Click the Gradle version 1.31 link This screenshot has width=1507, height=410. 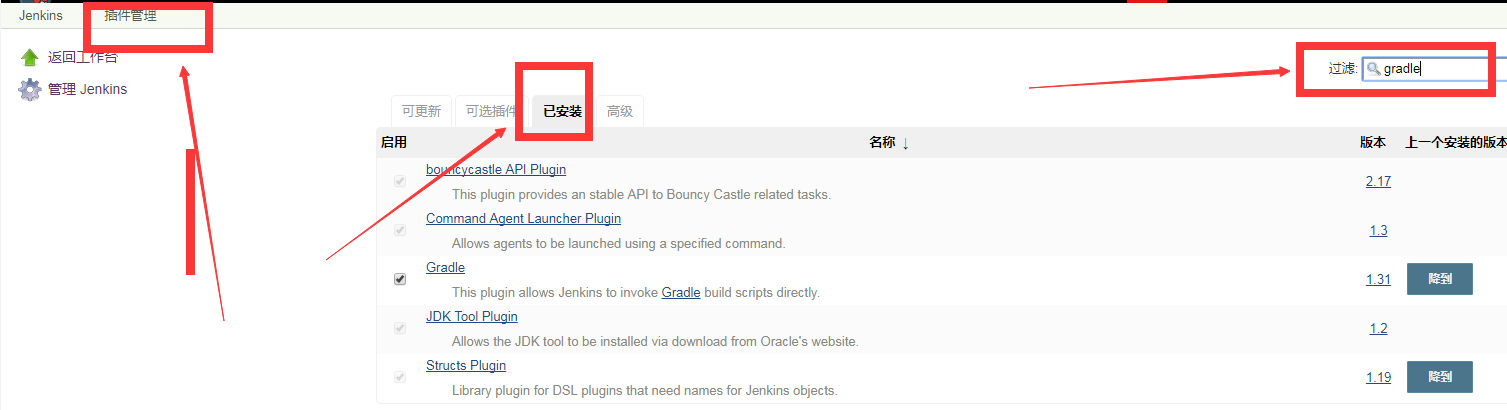click(1378, 279)
